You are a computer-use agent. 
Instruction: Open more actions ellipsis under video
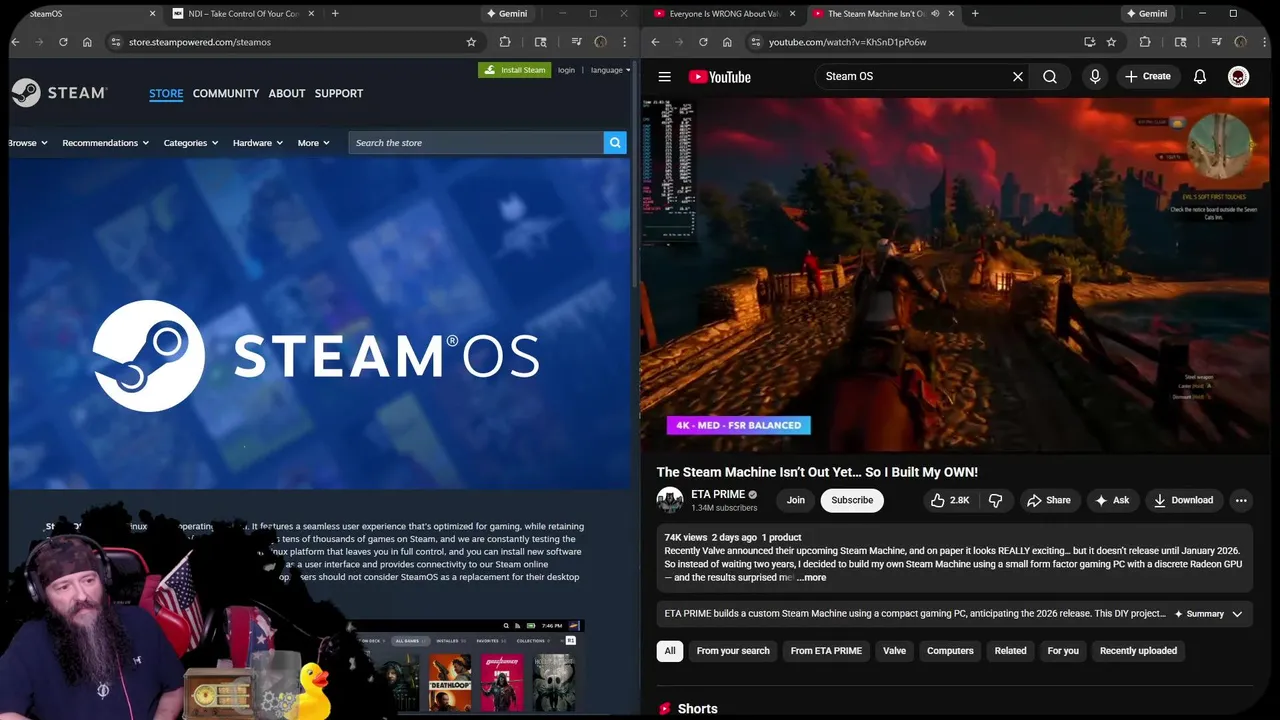pyautogui.click(x=1241, y=500)
